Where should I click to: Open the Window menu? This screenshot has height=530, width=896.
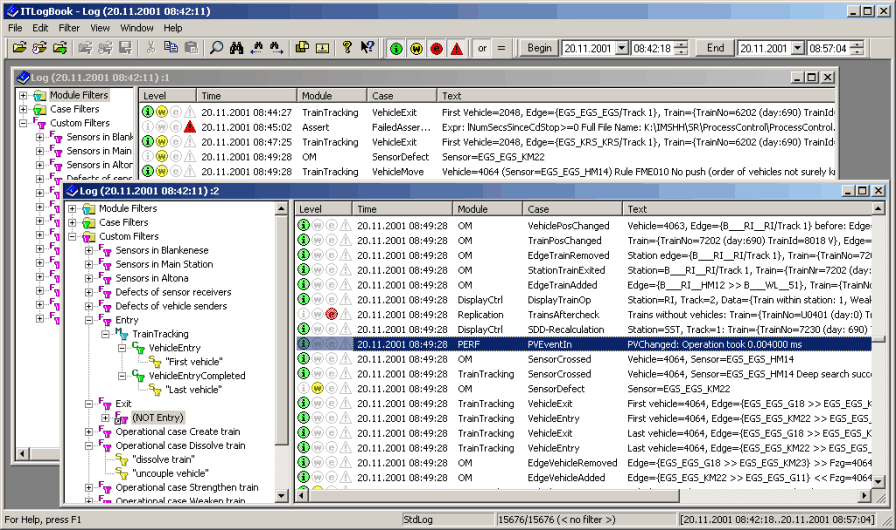(137, 28)
